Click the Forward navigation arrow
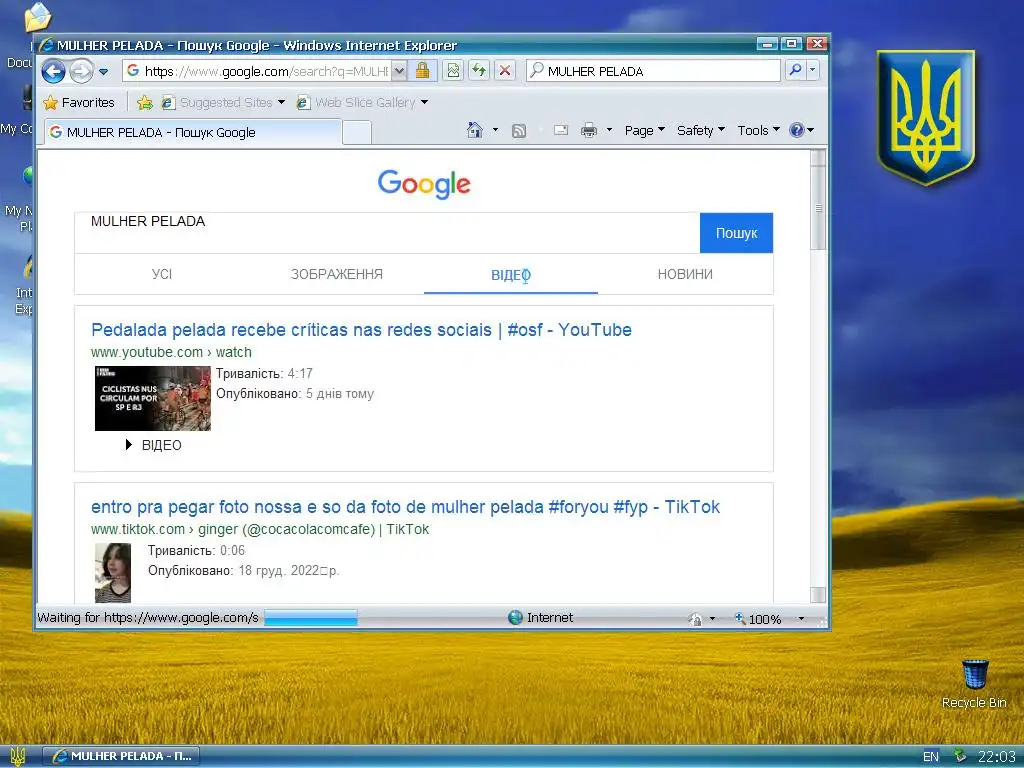The height and width of the screenshot is (768, 1024). (x=81, y=71)
